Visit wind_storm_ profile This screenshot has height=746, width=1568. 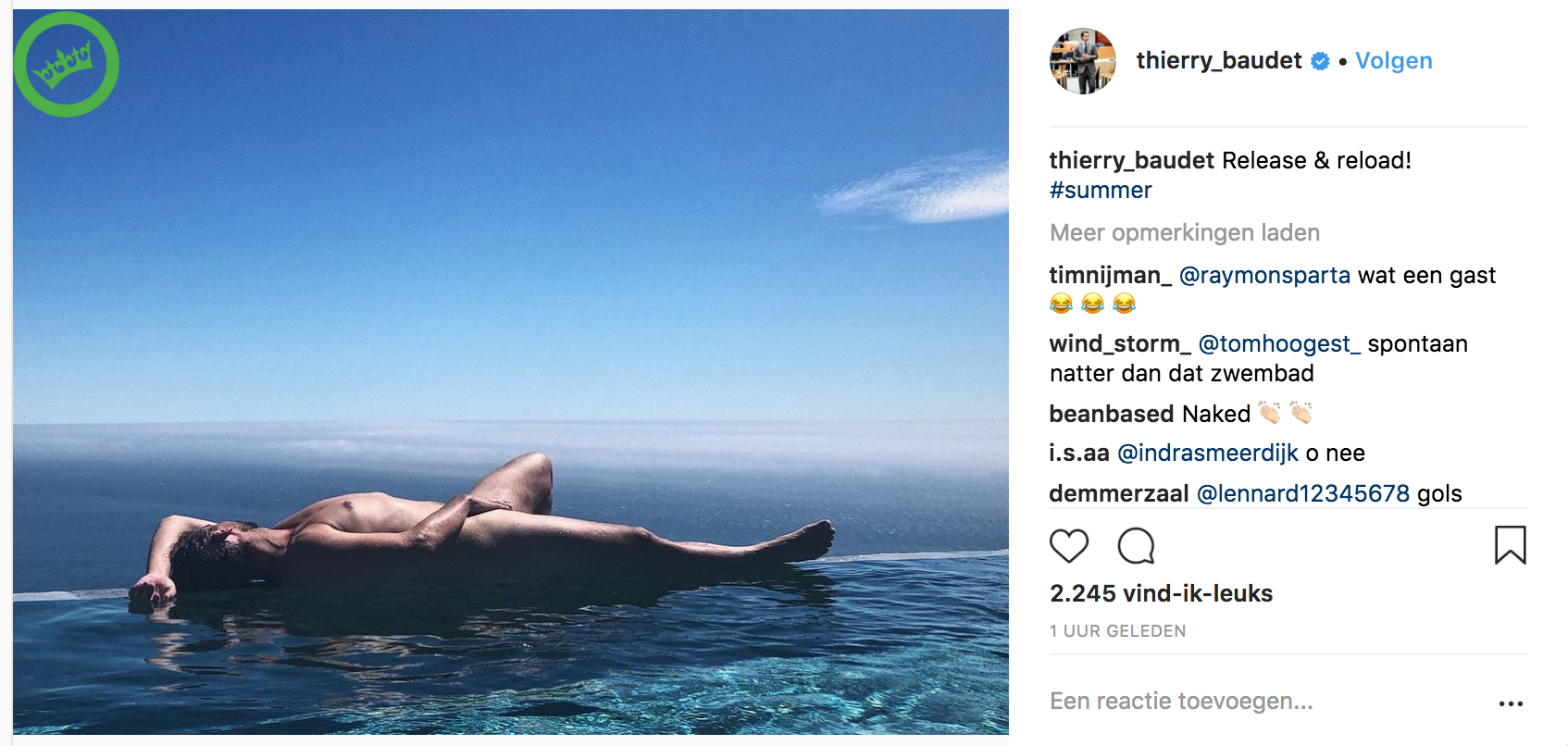click(x=1119, y=344)
